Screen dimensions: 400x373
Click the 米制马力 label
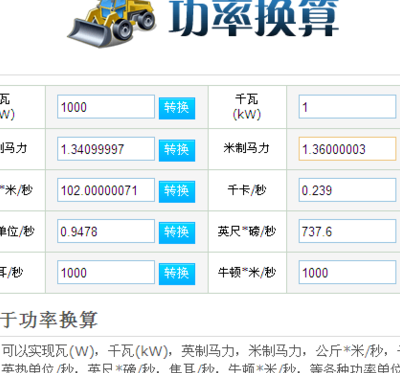[x=246, y=148]
